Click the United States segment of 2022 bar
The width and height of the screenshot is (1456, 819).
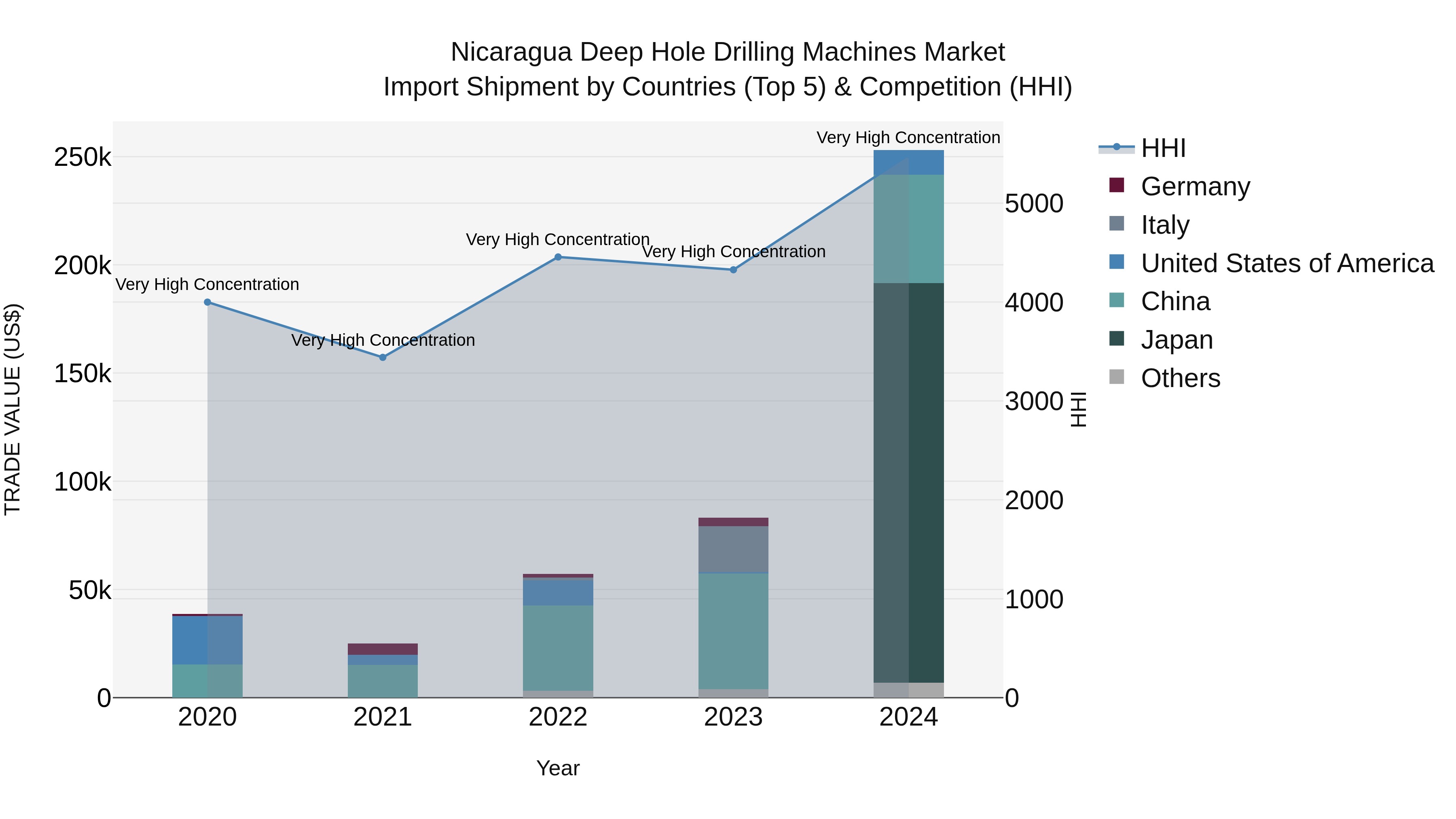[x=558, y=593]
